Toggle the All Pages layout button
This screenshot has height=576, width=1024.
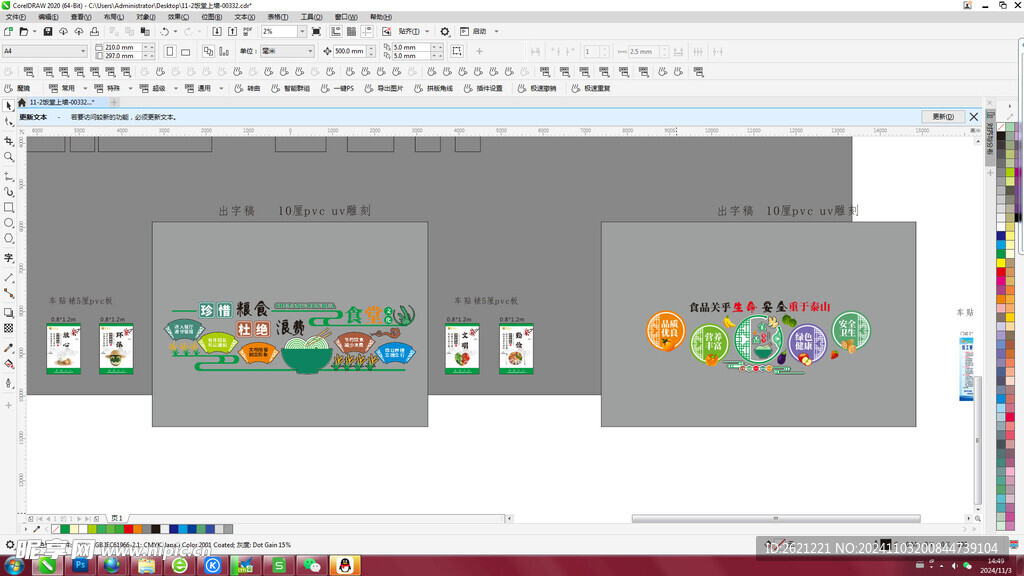tap(208, 51)
